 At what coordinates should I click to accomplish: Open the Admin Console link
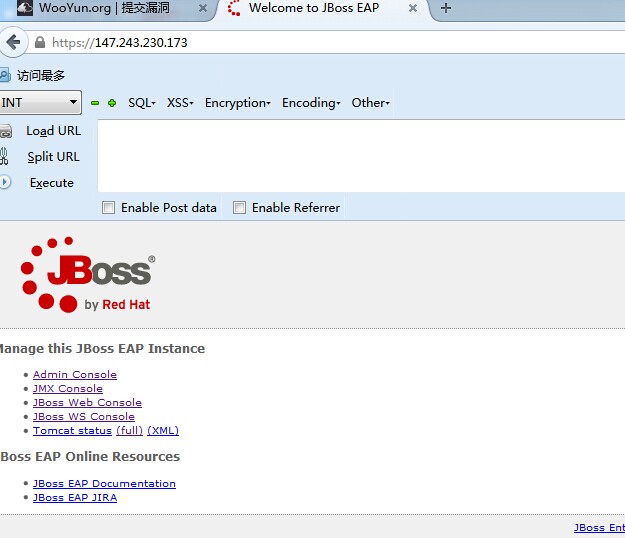(x=75, y=375)
